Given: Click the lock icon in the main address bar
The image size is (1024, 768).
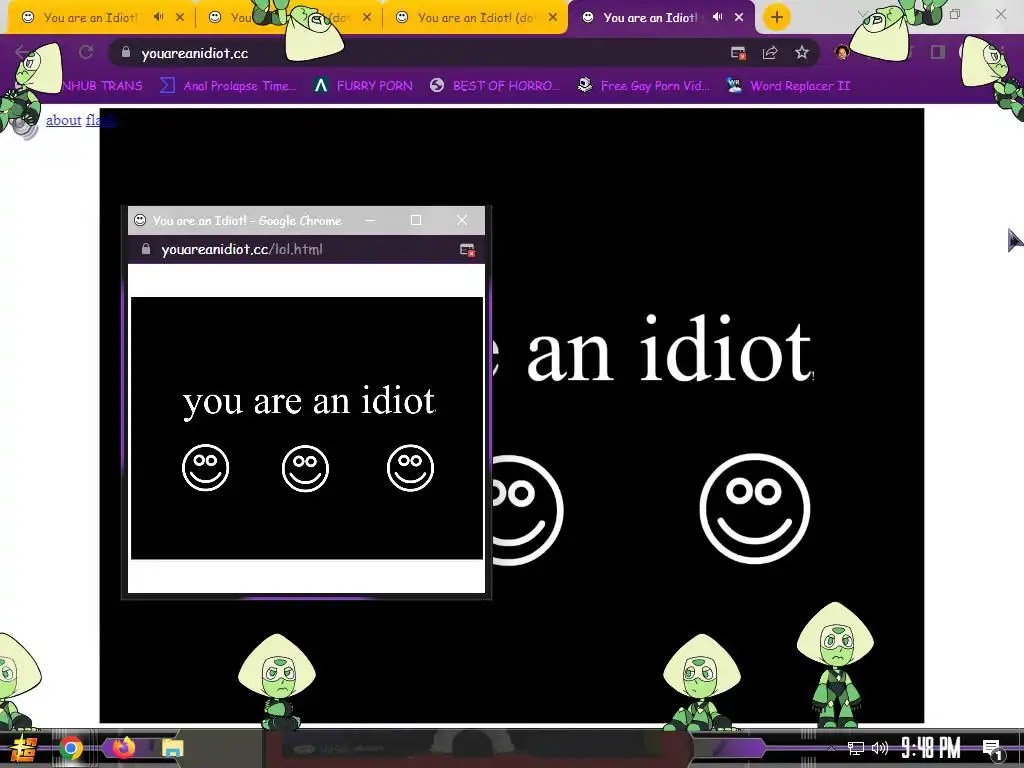Looking at the screenshot, I should click(126, 52).
